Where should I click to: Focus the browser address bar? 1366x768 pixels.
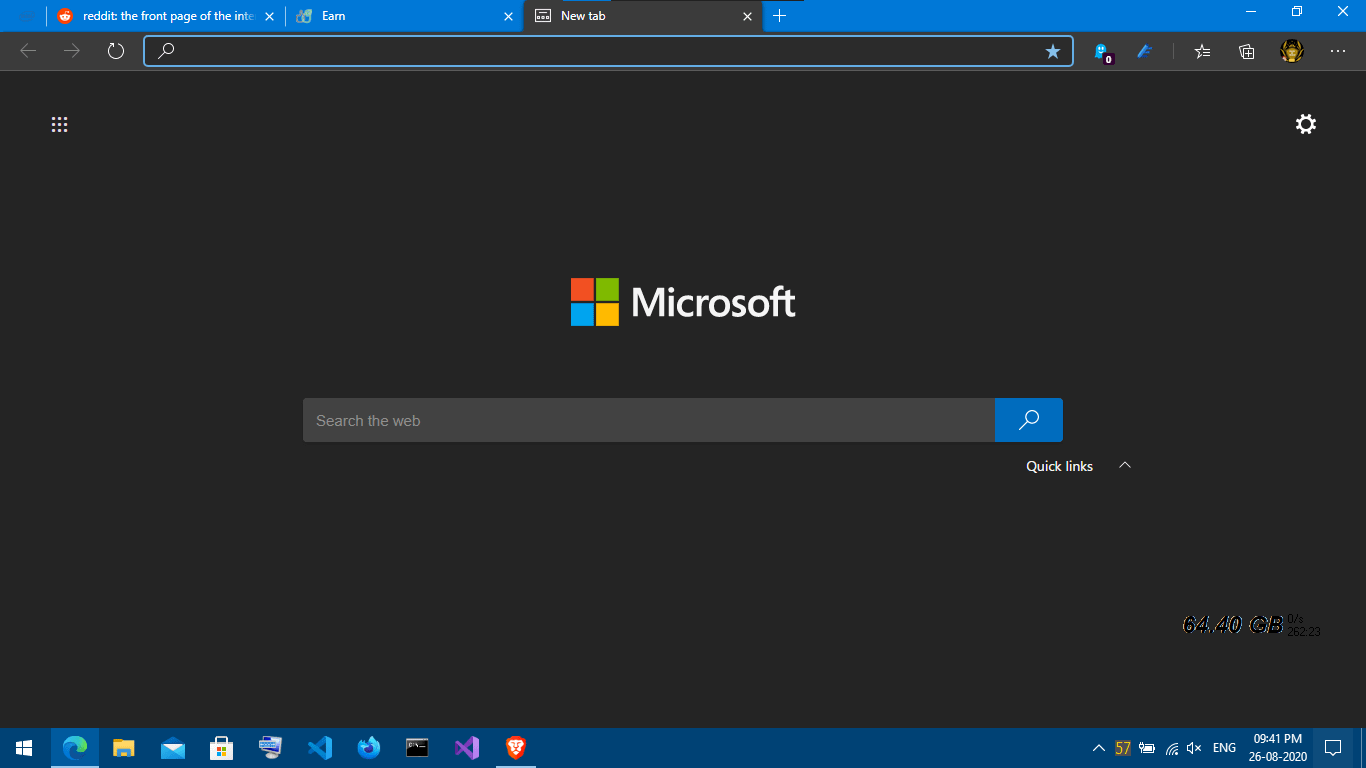pos(608,51)
